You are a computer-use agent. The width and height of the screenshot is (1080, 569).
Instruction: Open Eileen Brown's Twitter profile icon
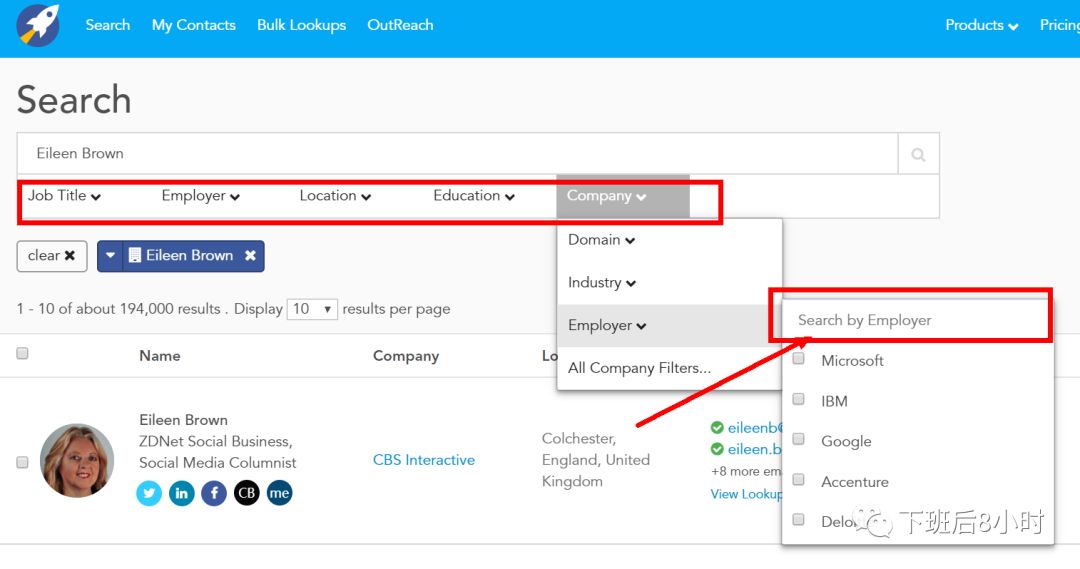pos(149,493)
